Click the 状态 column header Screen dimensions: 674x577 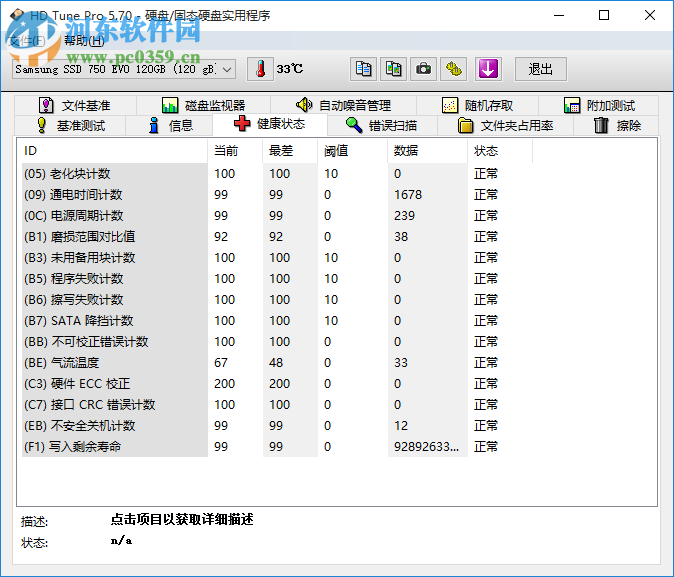[x=500, y=151]
